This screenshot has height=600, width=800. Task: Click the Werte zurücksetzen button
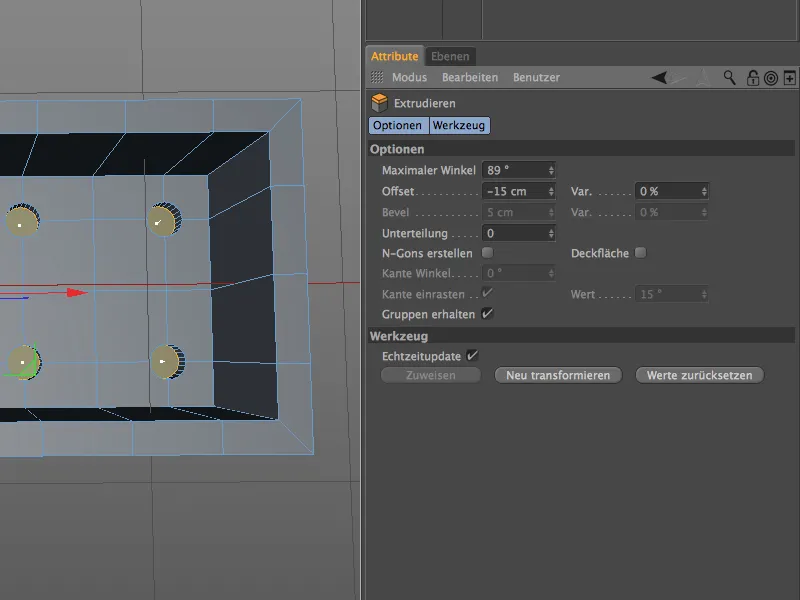pyautogui.click(x=699, y=376)
